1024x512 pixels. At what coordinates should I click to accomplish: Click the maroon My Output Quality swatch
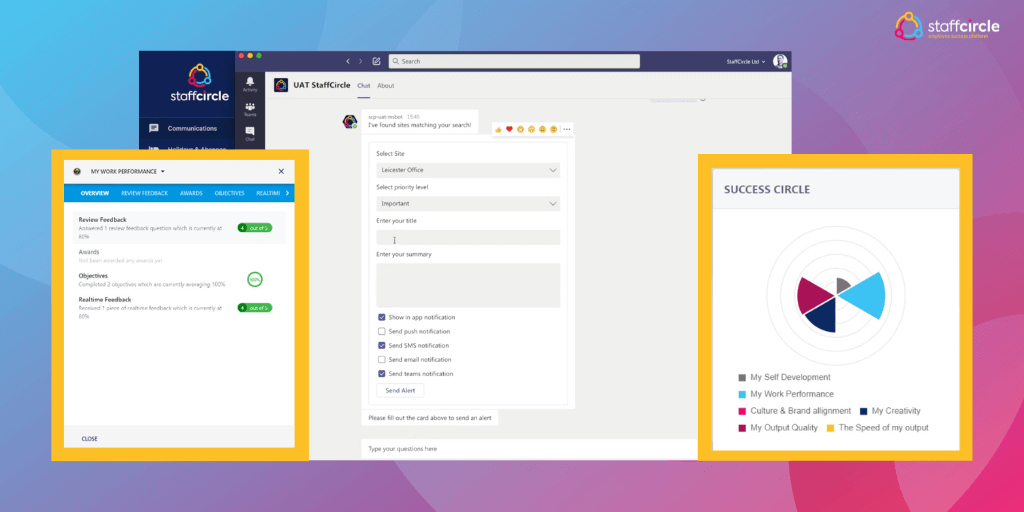(742, 428)
